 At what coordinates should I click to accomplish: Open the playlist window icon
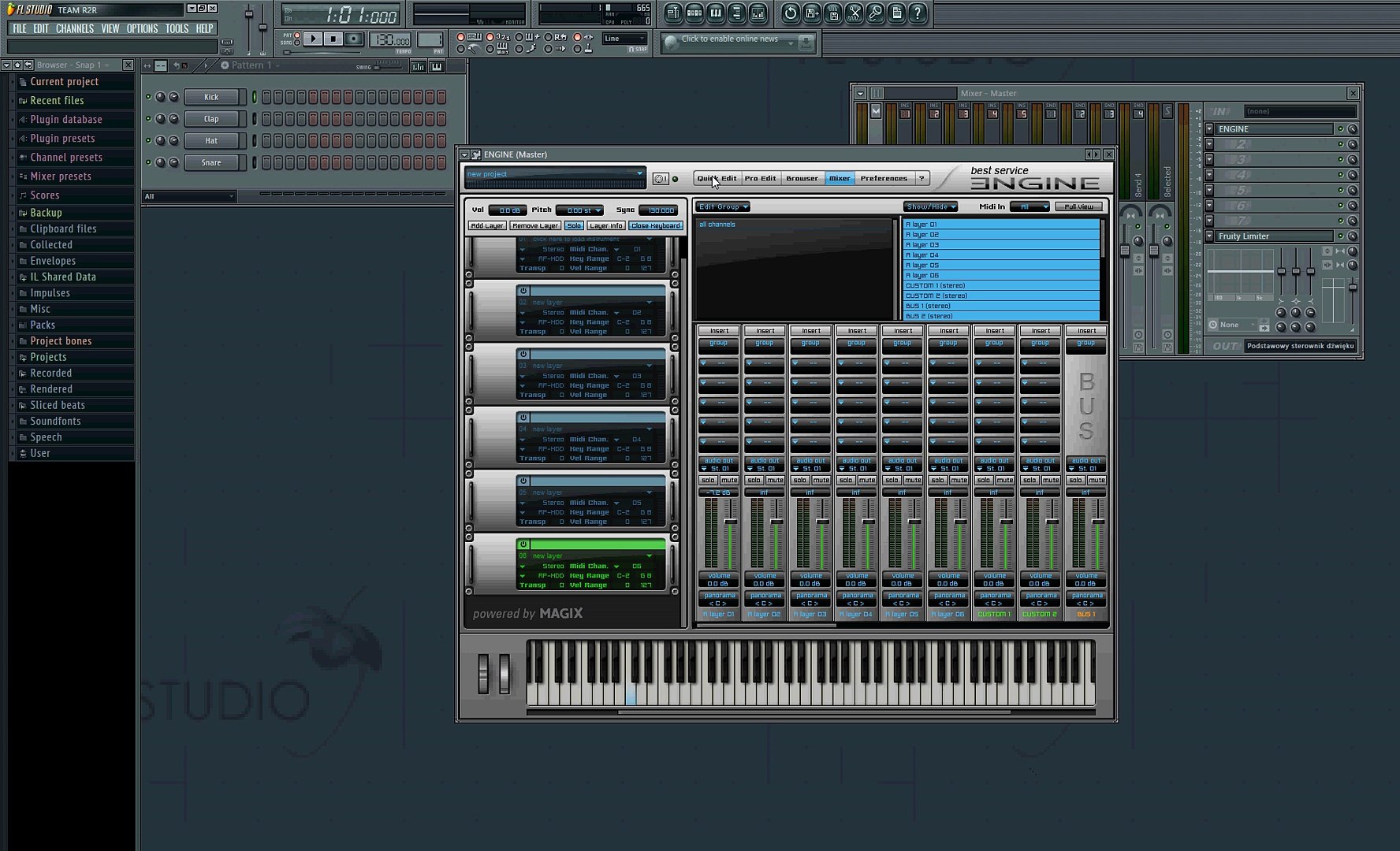point(673,13)
